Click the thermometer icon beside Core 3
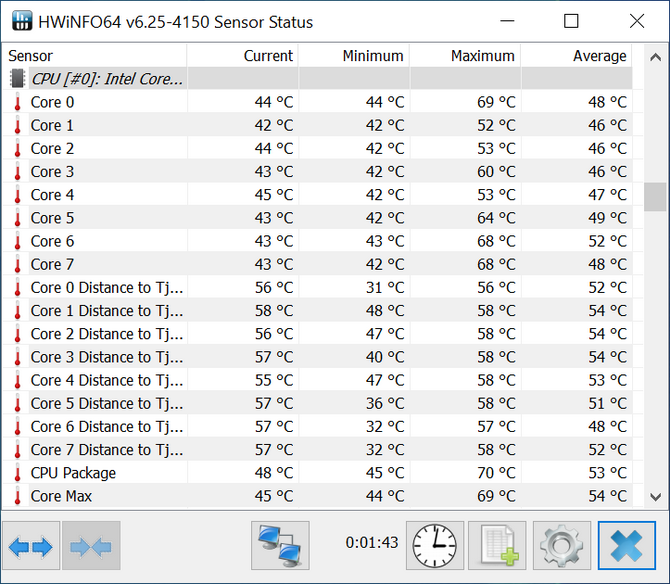Viewport: 670px width, 584px height. pos(18,172)
